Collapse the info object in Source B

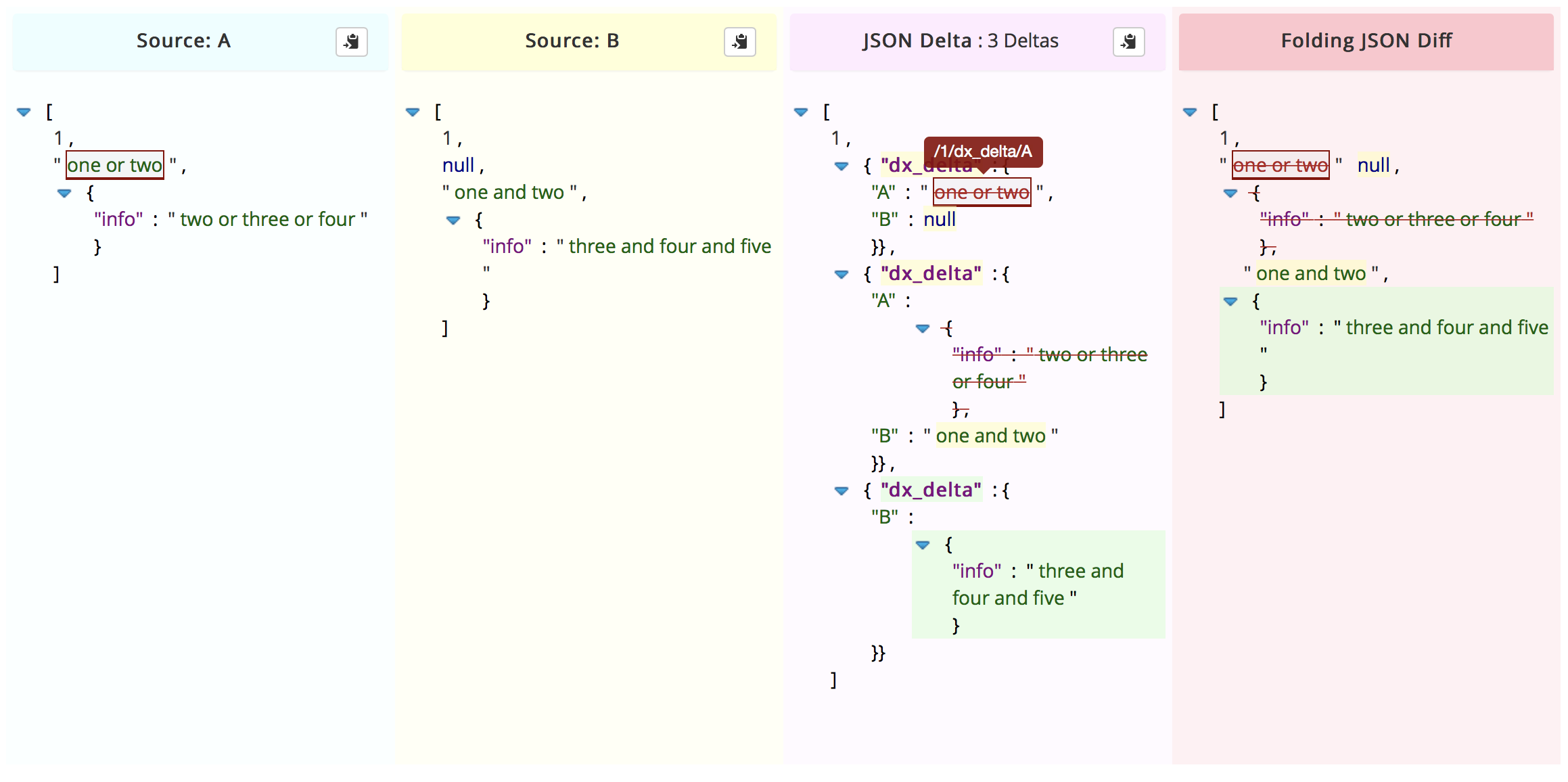coord(453,220)
